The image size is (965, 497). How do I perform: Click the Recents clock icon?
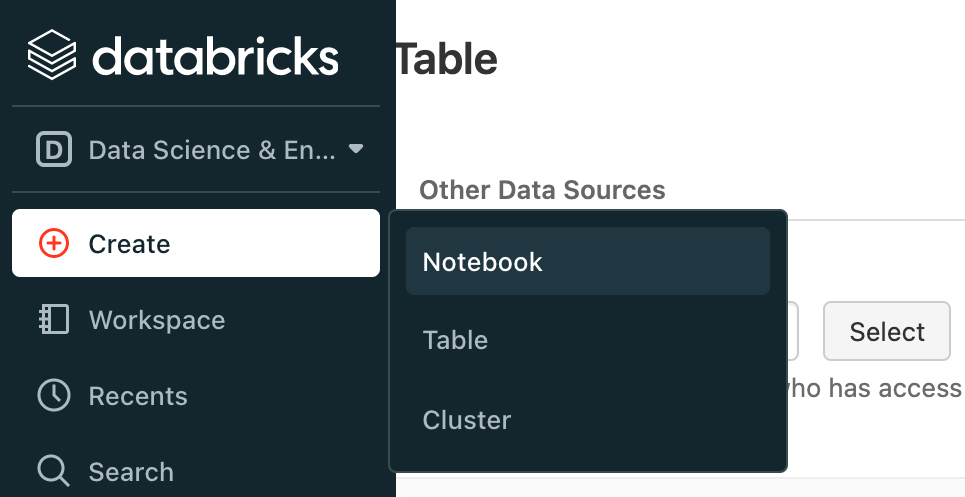53,396
